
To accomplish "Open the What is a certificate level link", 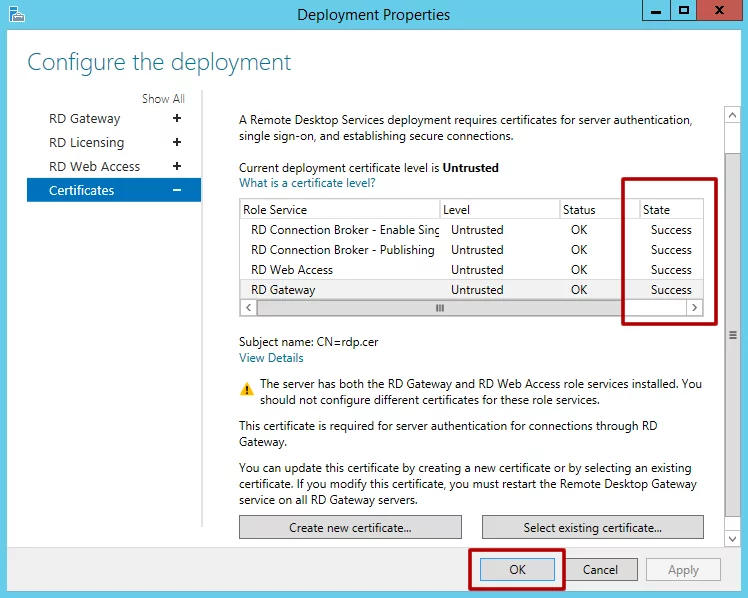I will point(307,183).
